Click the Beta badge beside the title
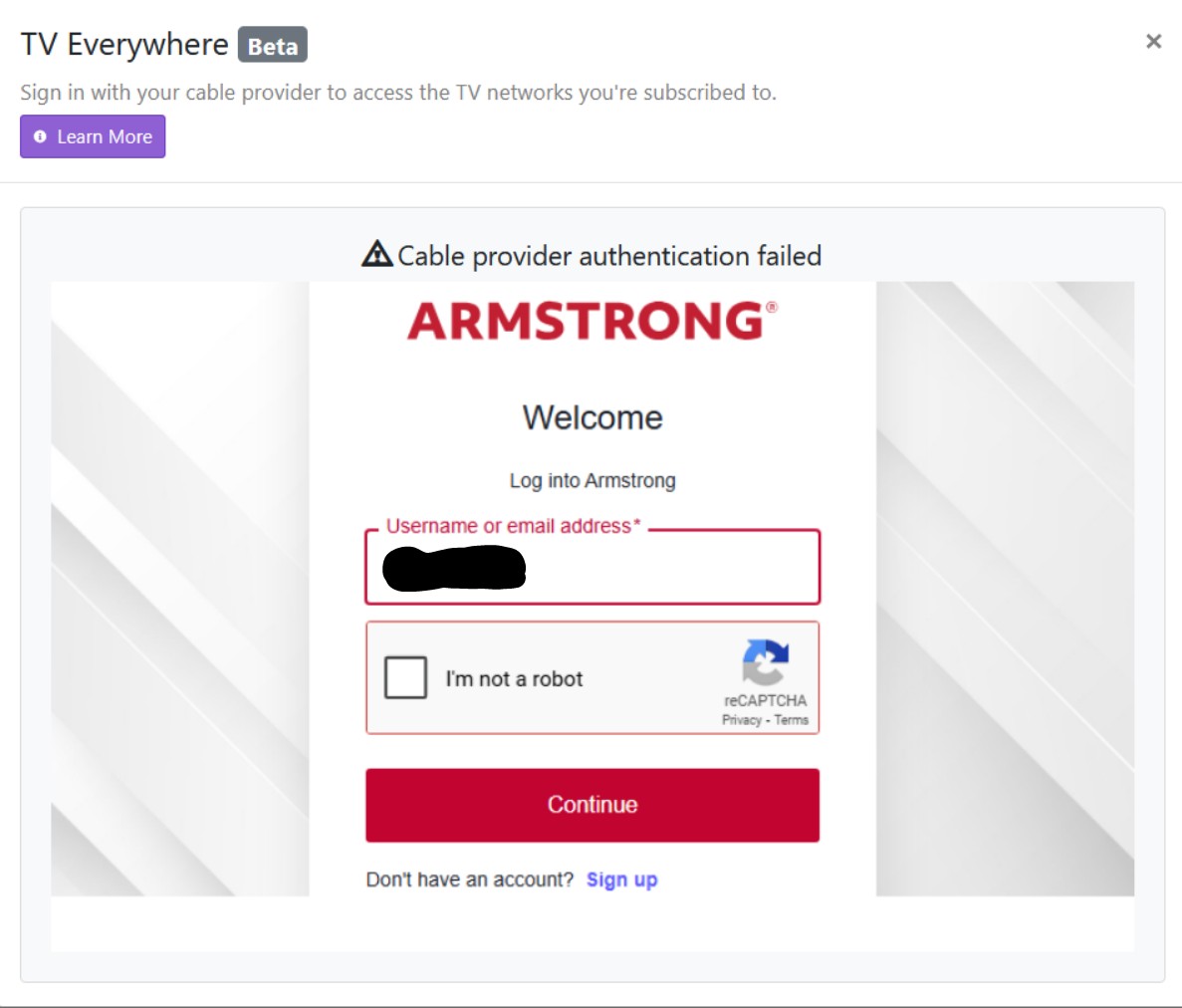 click(x=272, y=46)
